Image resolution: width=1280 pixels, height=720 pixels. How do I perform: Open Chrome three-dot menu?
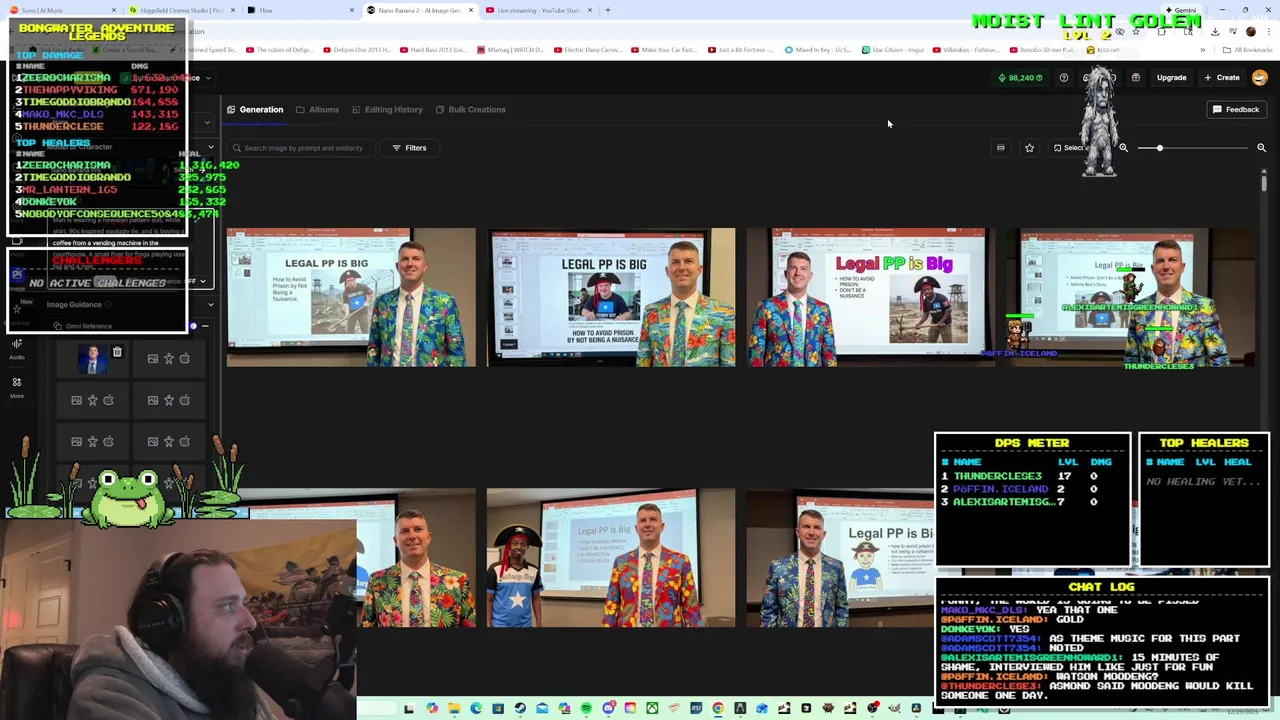pos(1267,31)
